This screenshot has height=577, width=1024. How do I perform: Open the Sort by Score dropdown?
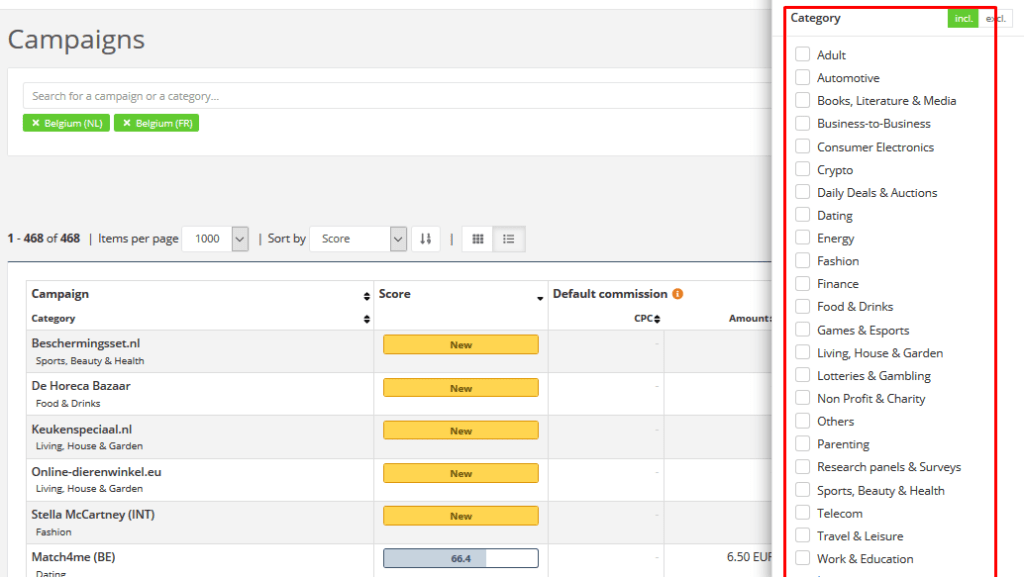point(359,239)
